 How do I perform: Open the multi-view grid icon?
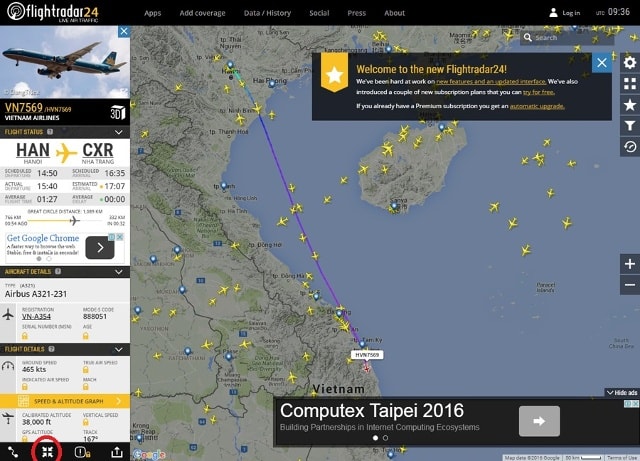(x=630, y=84)
